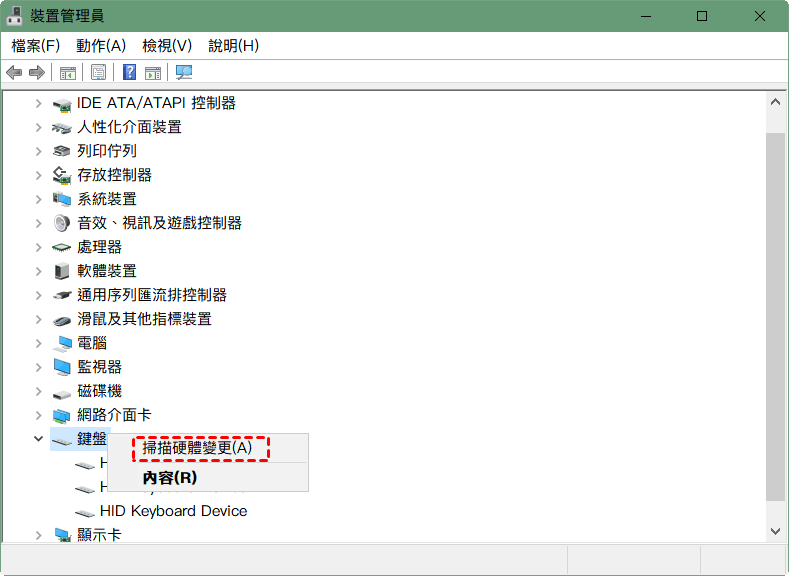
Task: Click the Forward arrow toolbar icon
Action: coord(37,72)
